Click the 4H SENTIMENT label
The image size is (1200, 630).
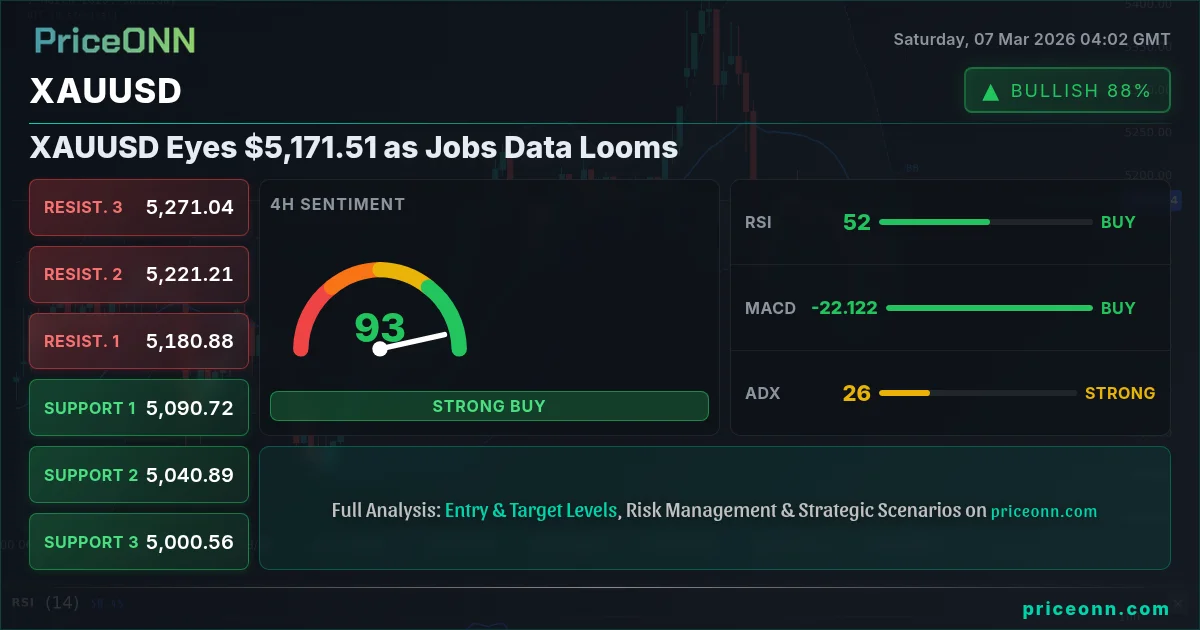338,204
